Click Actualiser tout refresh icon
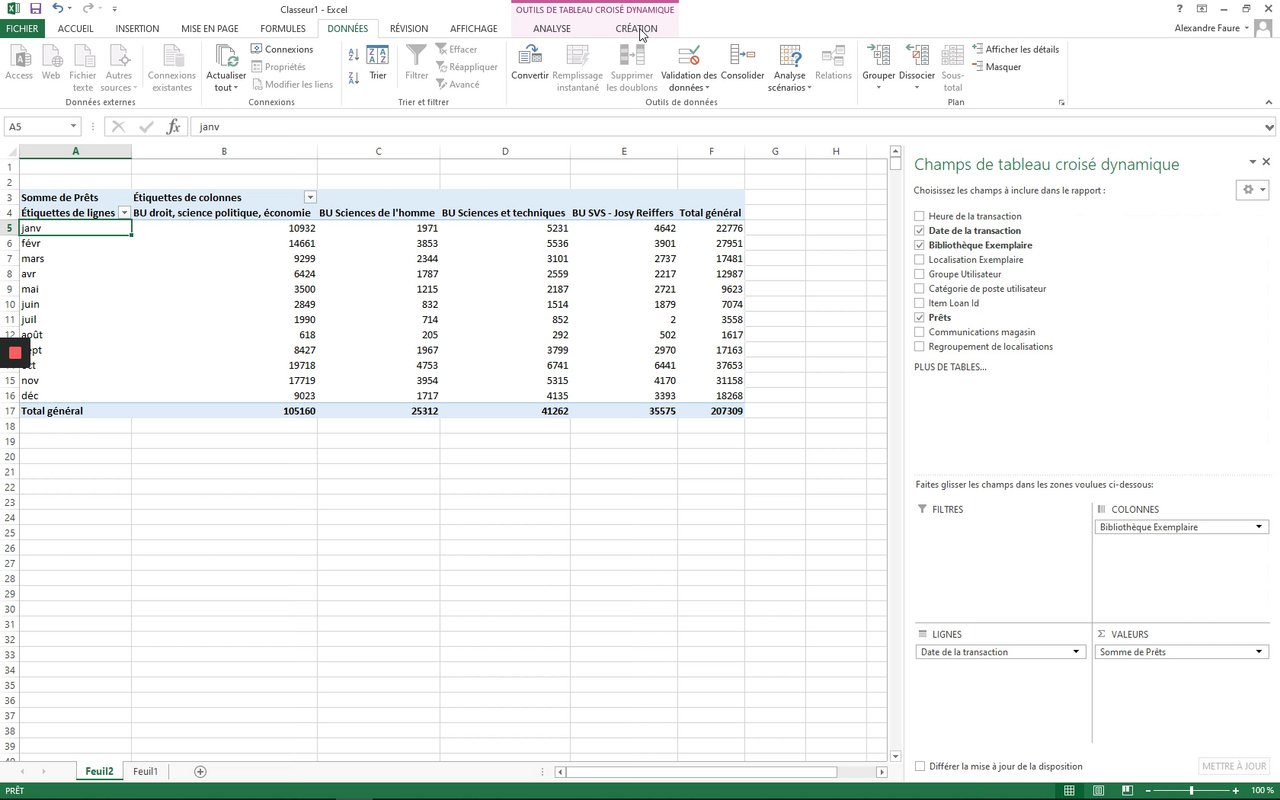 (226, 67)
